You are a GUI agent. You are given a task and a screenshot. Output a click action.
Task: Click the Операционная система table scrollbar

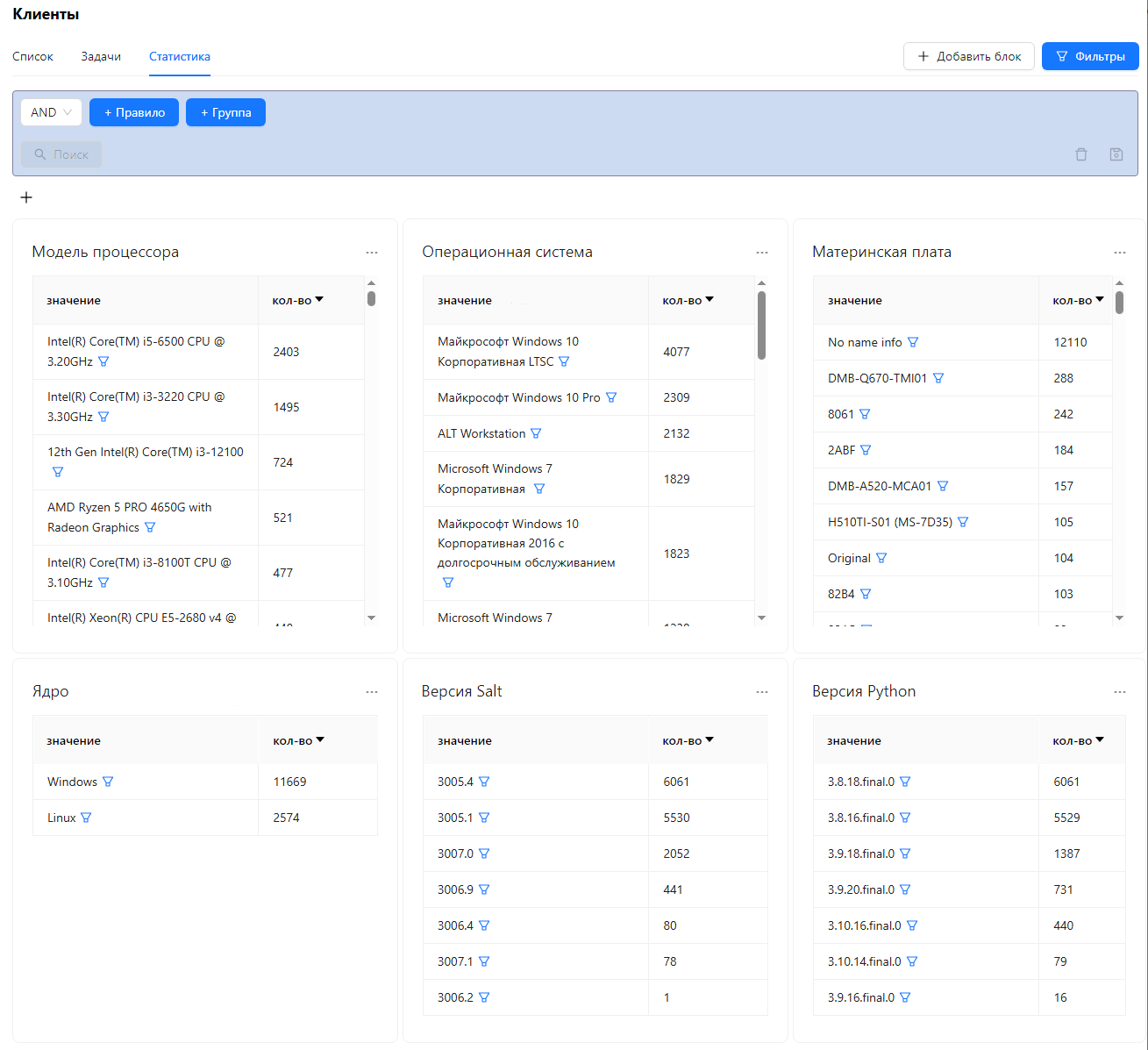[x=761, y=326]
